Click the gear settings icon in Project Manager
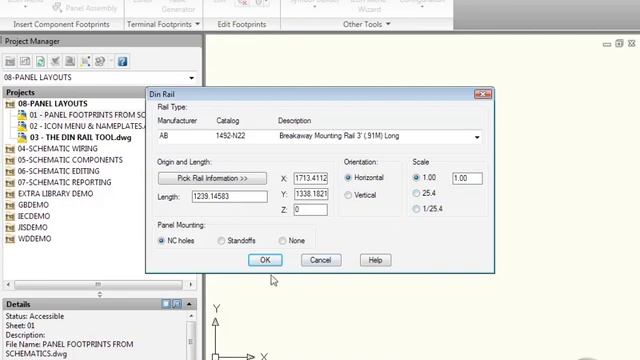Viewport: 640px width, 360px height. pos(100,62)
